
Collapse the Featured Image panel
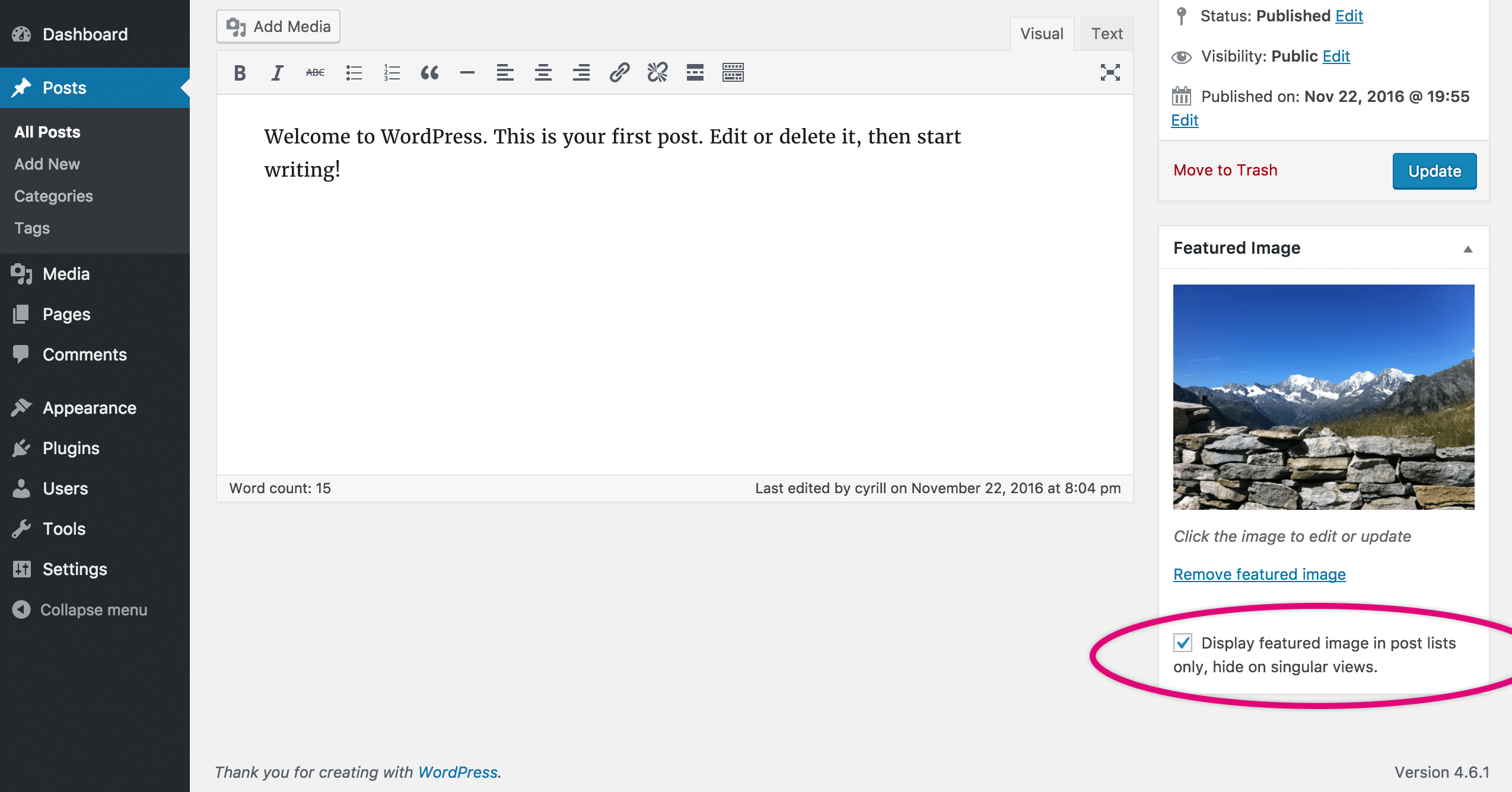click(x=1468, y=249)
